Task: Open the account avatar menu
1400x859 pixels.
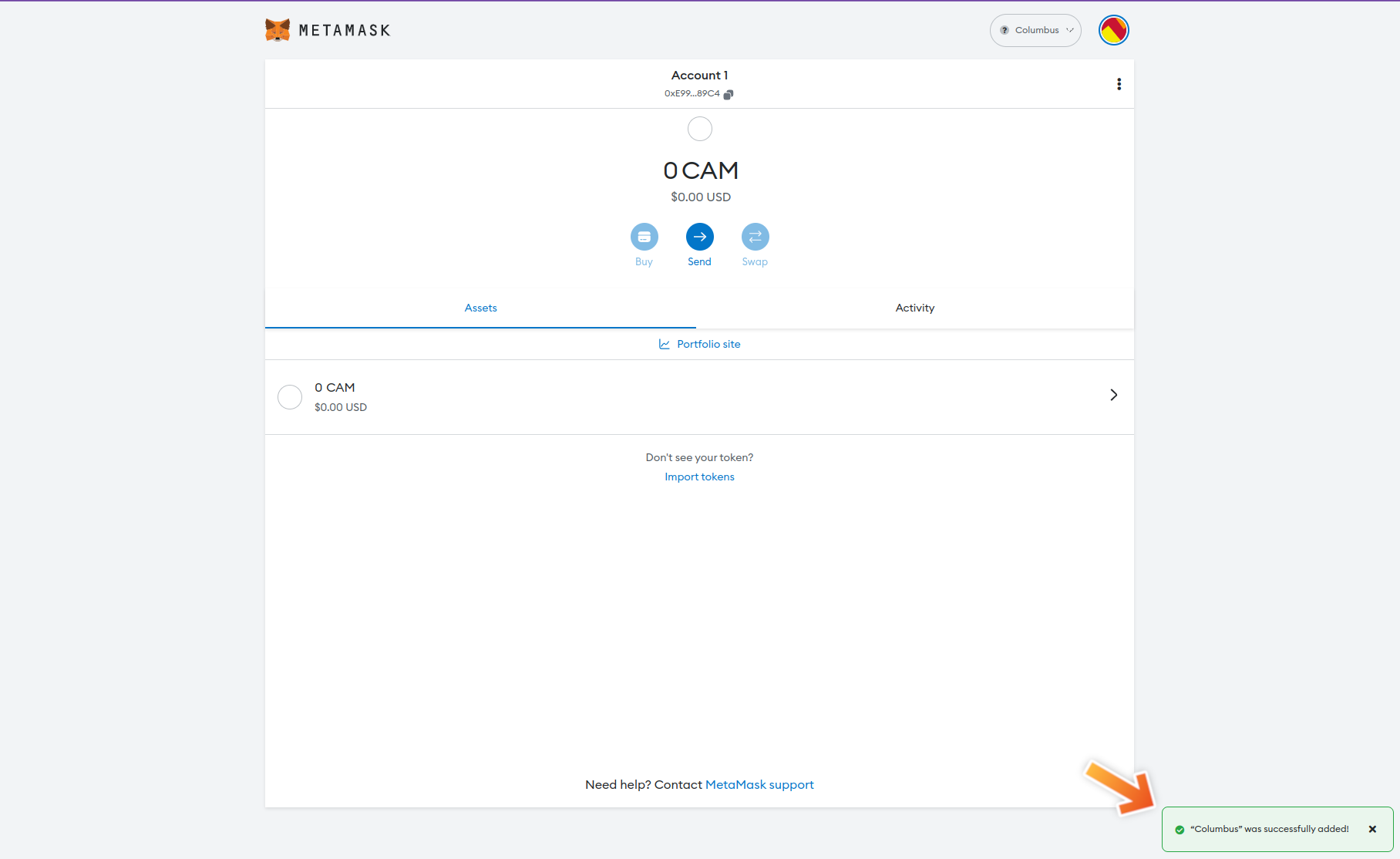Action: tap(1113, 30)
